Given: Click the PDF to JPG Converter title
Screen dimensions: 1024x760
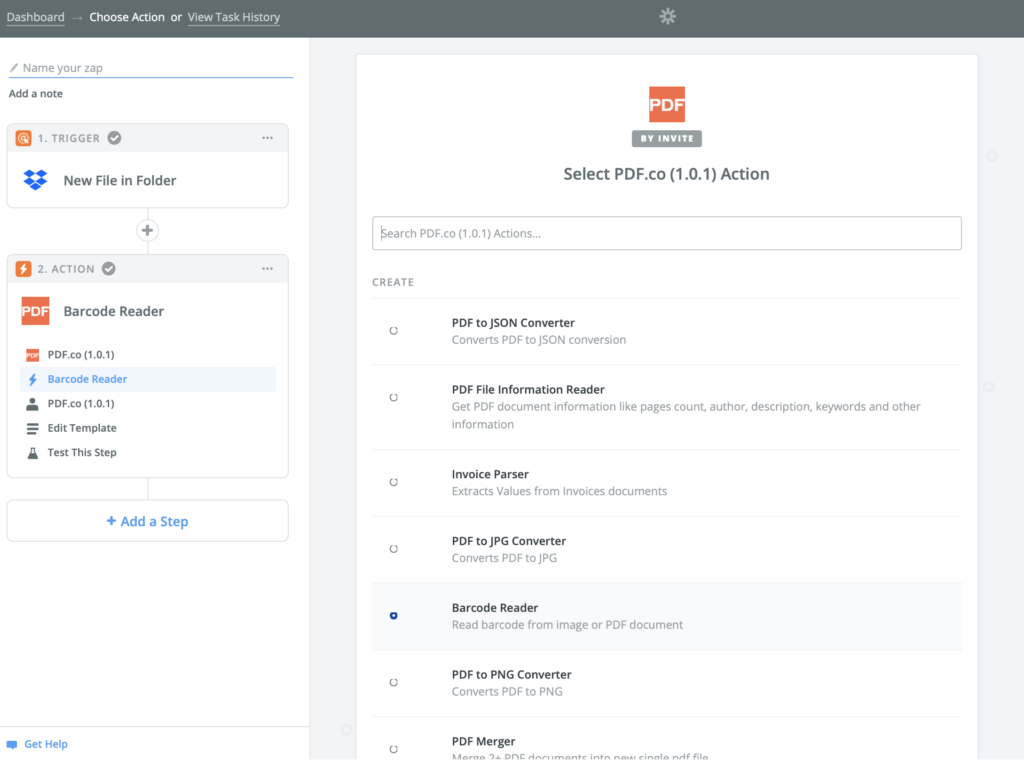Looking at the screenshot, I should click(x=509, y=541).
